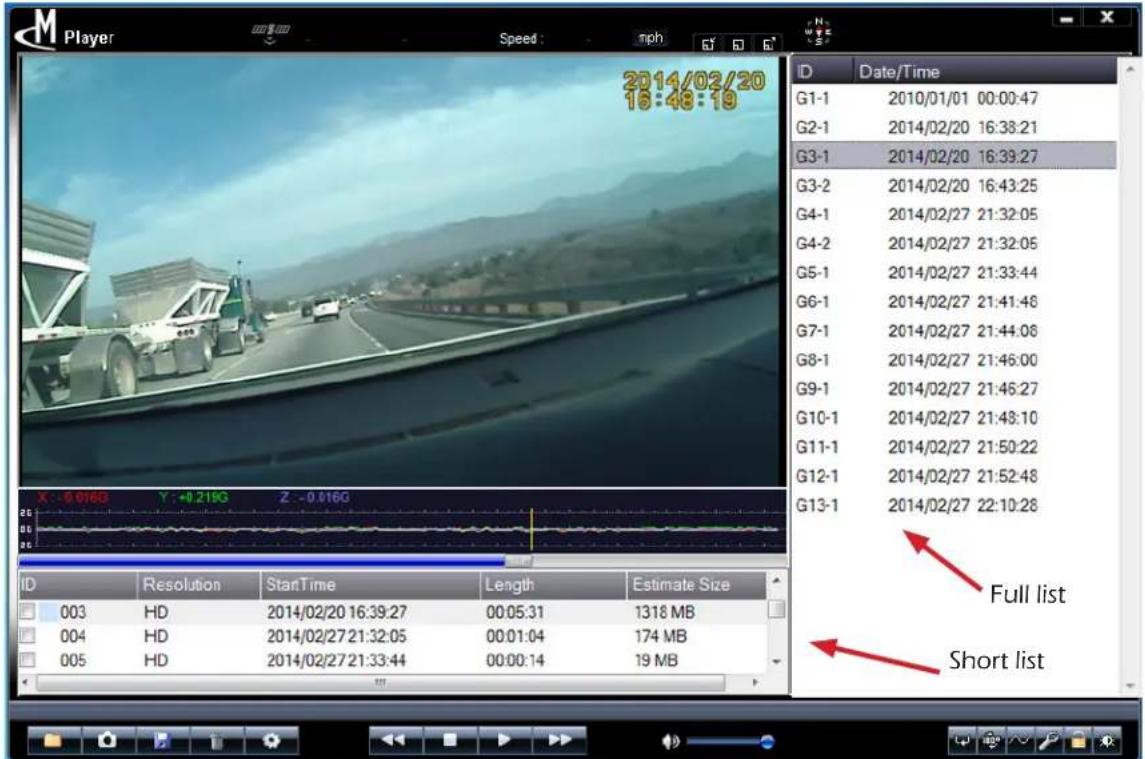1145x759 pixels.
Task: Click the blue playback progress bar
Action: click(262, 561)
